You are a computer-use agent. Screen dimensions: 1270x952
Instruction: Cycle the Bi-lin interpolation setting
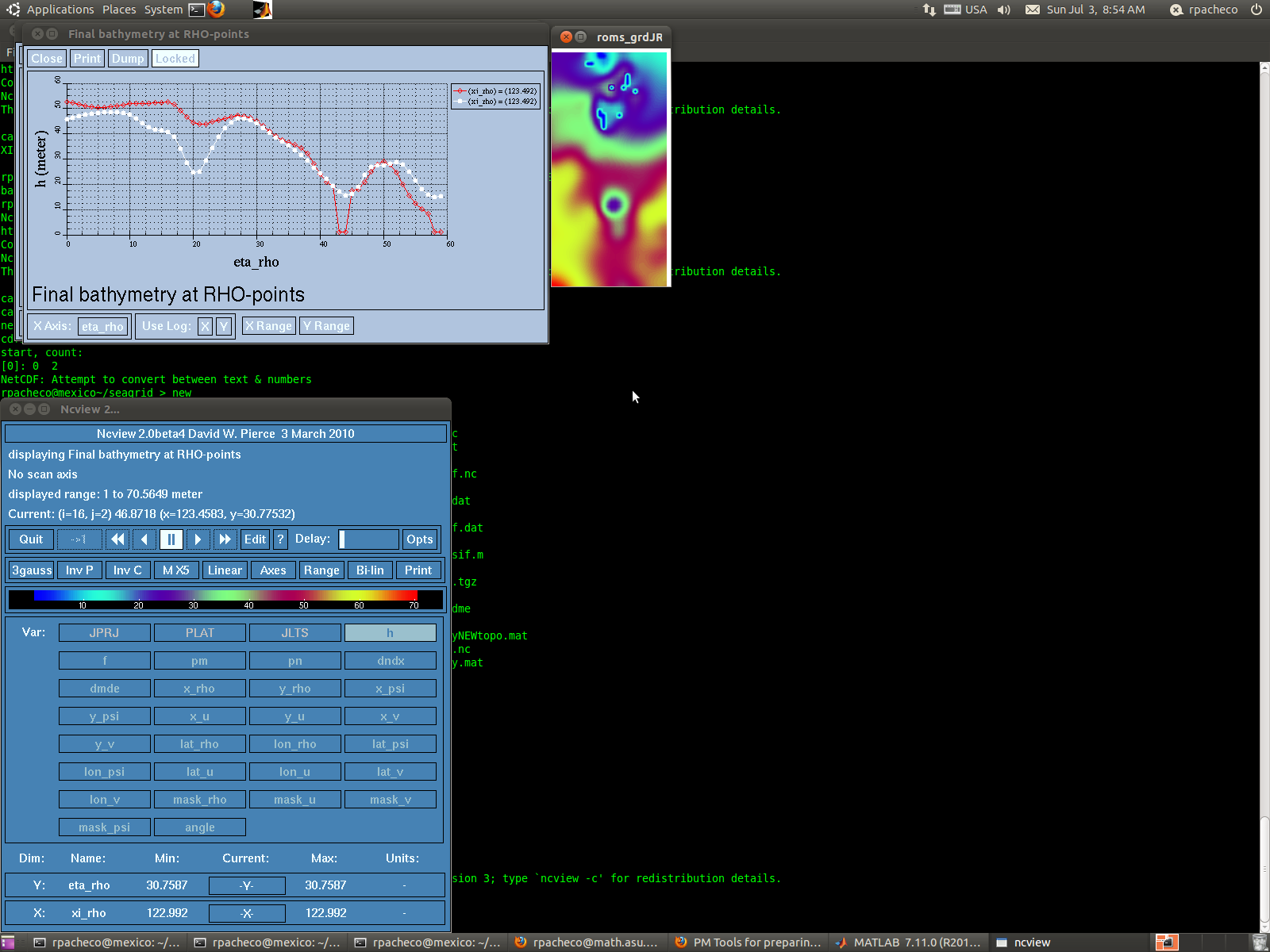tap(370, 570)
